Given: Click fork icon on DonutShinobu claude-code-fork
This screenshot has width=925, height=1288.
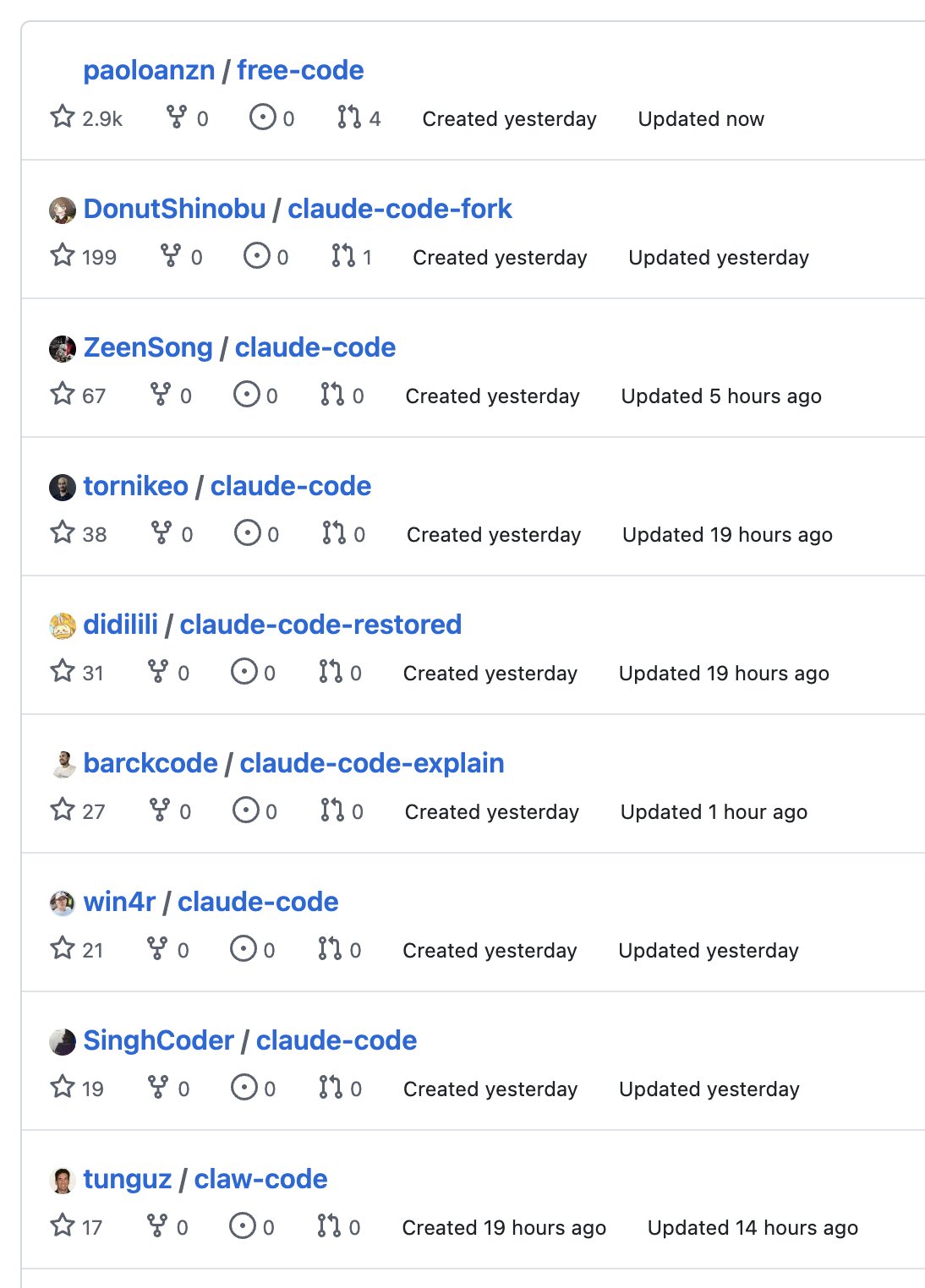Looking at the screenshot, I should [171, 255].
